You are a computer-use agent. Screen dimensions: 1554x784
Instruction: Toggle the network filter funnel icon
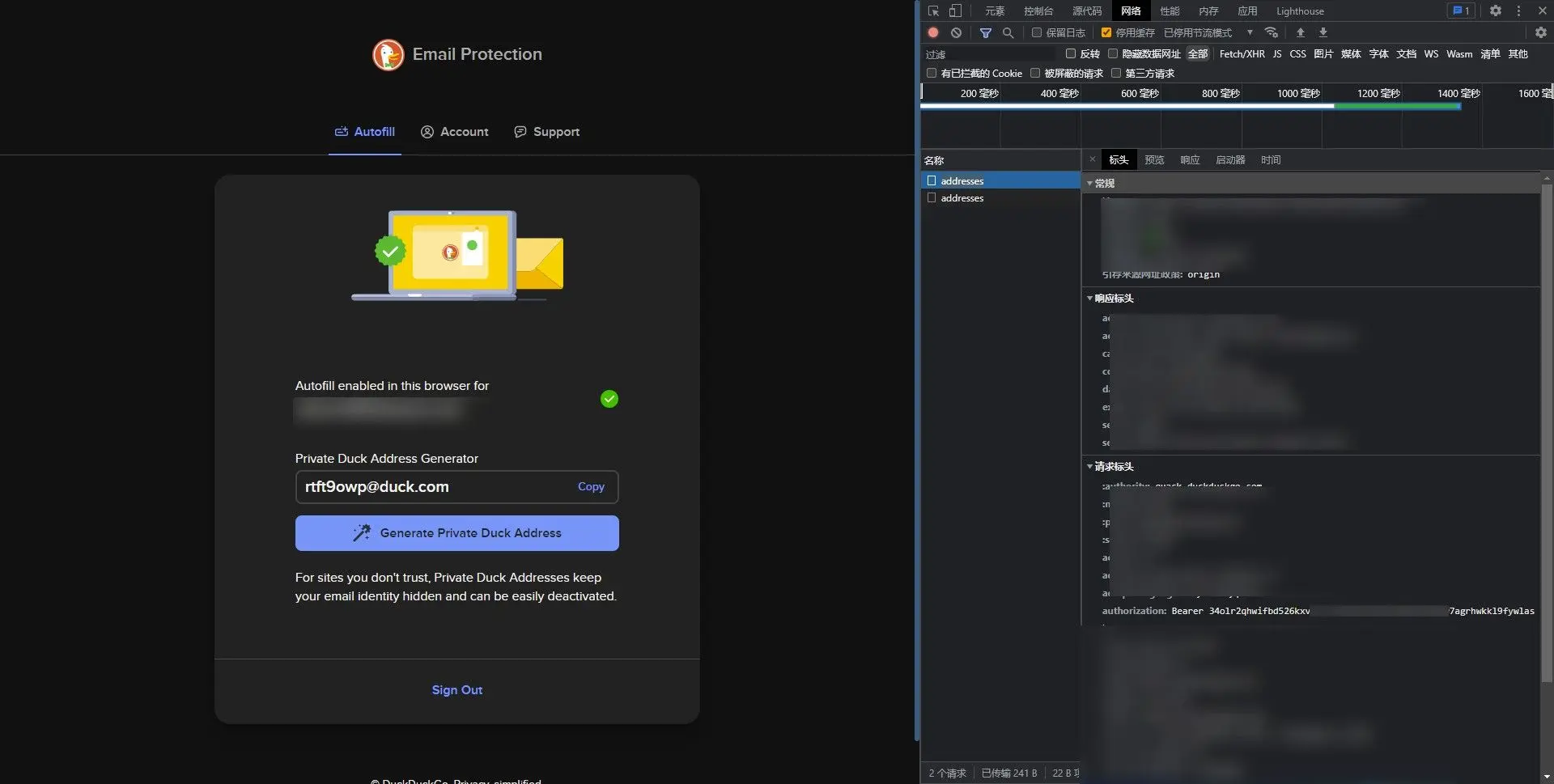[985, 32]
